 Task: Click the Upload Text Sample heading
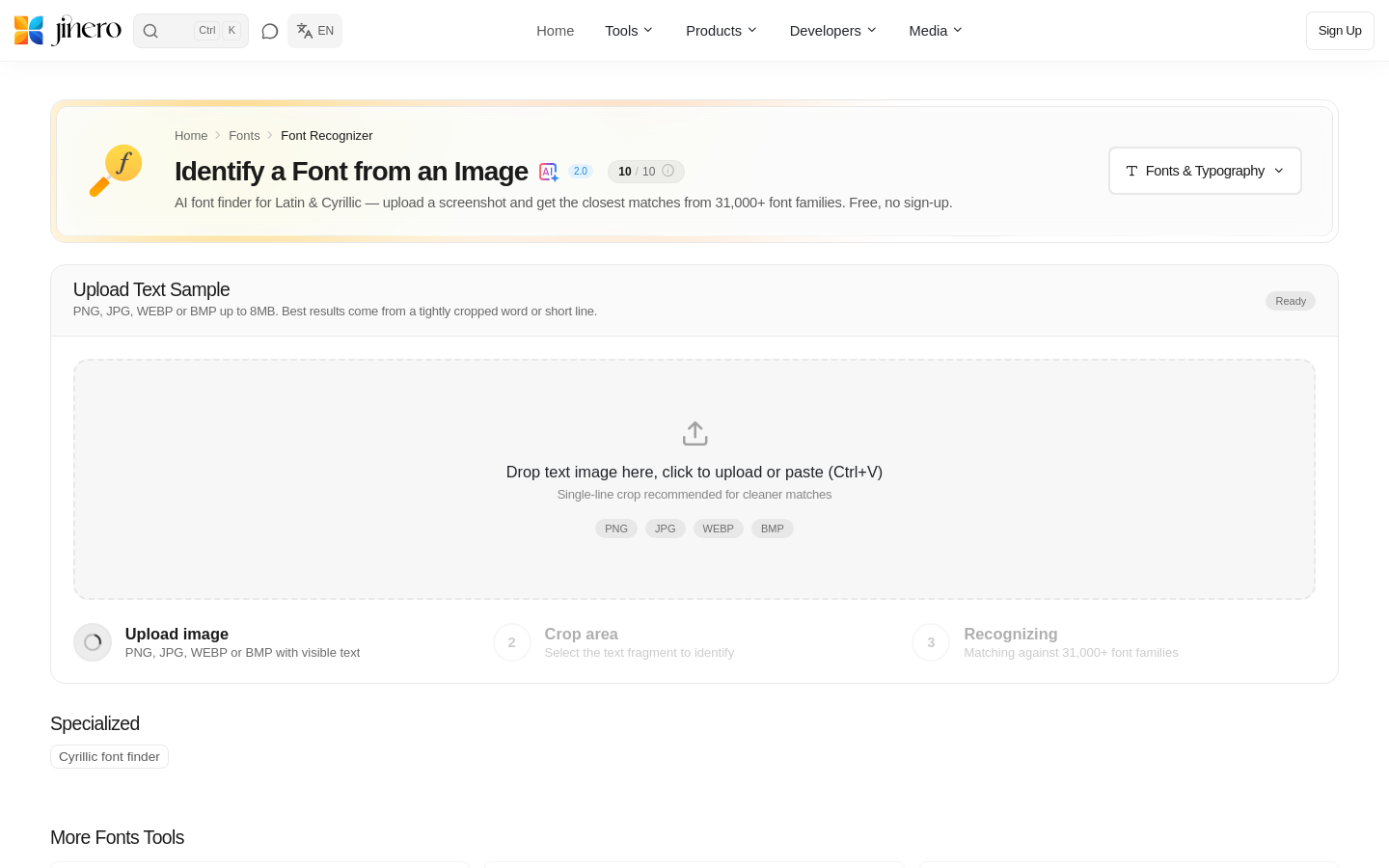(x=151, y=289)
